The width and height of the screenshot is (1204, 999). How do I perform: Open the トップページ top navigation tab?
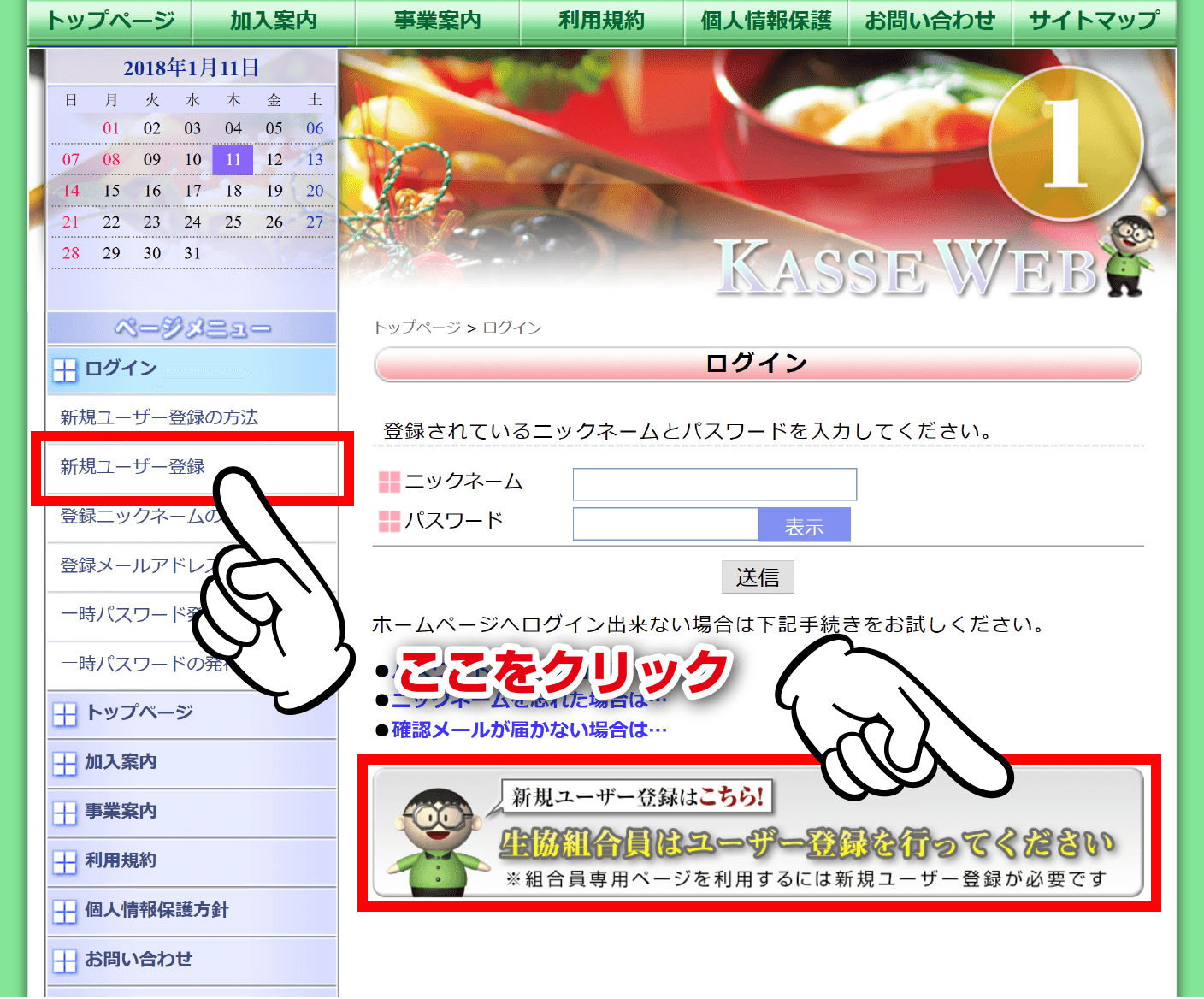point(109,21)
